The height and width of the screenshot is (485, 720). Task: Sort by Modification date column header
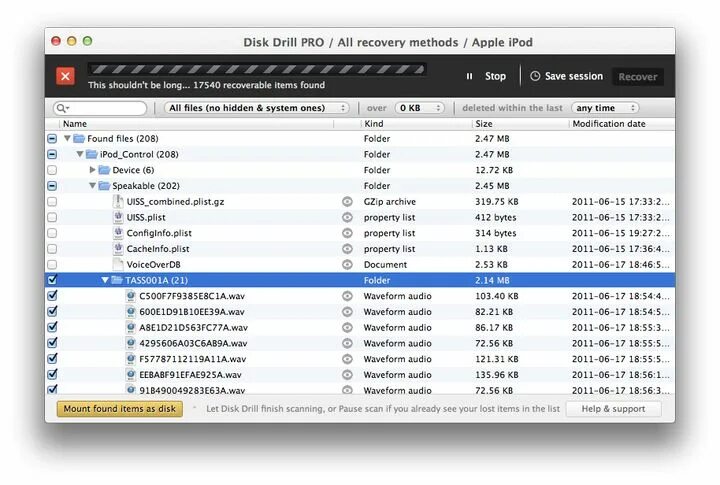609,124
